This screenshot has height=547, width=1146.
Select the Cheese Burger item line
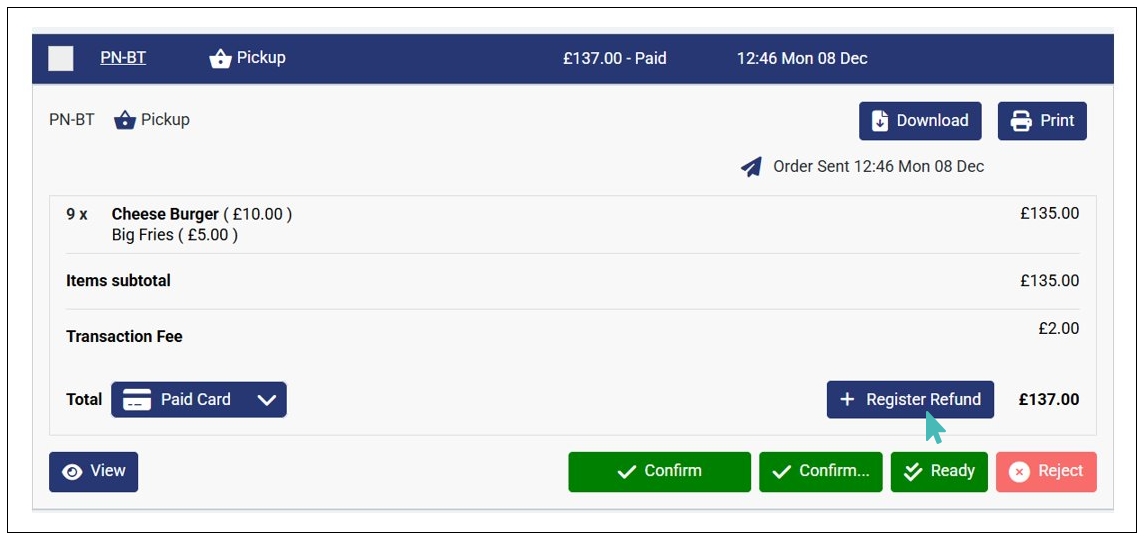click(x=165, y=214)
